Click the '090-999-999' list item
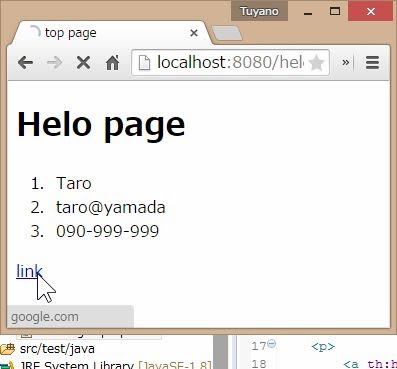Image resolution: width=397 pixels, height=369 pixels. coord(107,231)
